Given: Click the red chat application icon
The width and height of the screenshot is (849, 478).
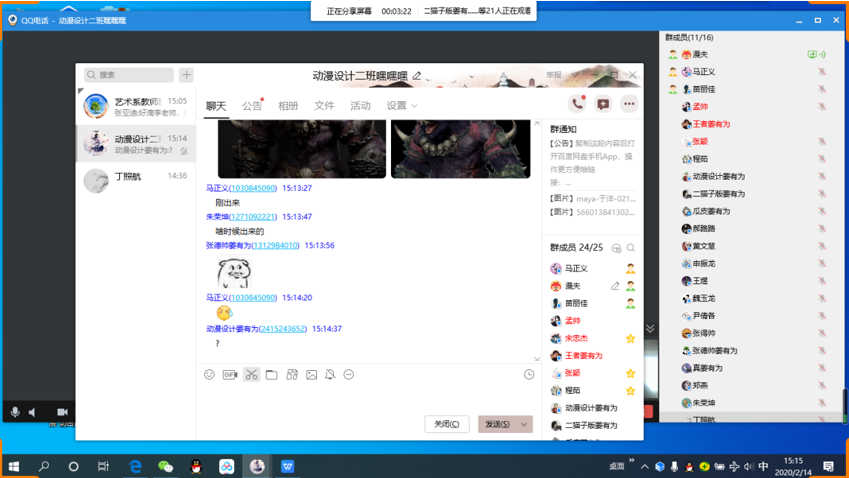Looking at the screenshot, I should tap(603, 103).
